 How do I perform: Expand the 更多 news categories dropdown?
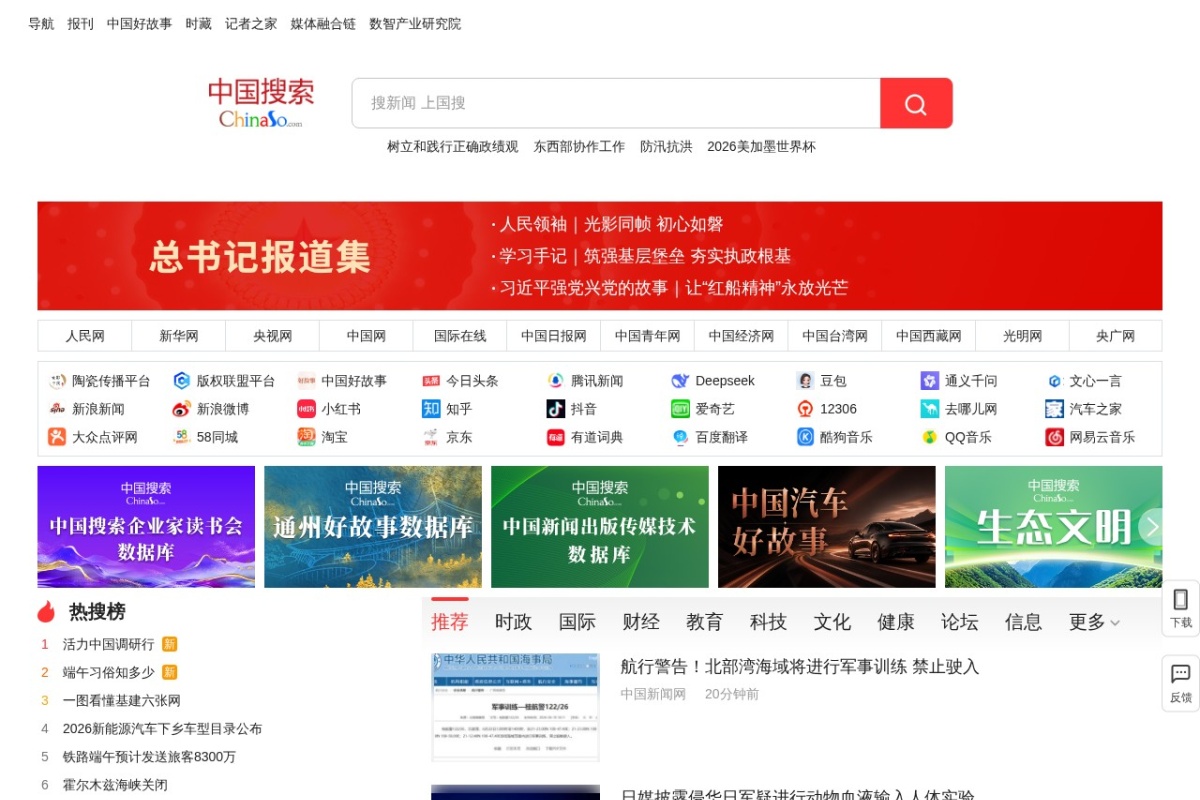pos(1094,622)
